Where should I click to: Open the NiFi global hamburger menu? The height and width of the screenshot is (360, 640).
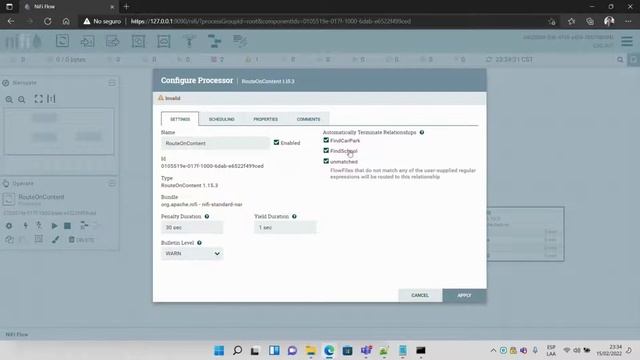coord(627,41)
